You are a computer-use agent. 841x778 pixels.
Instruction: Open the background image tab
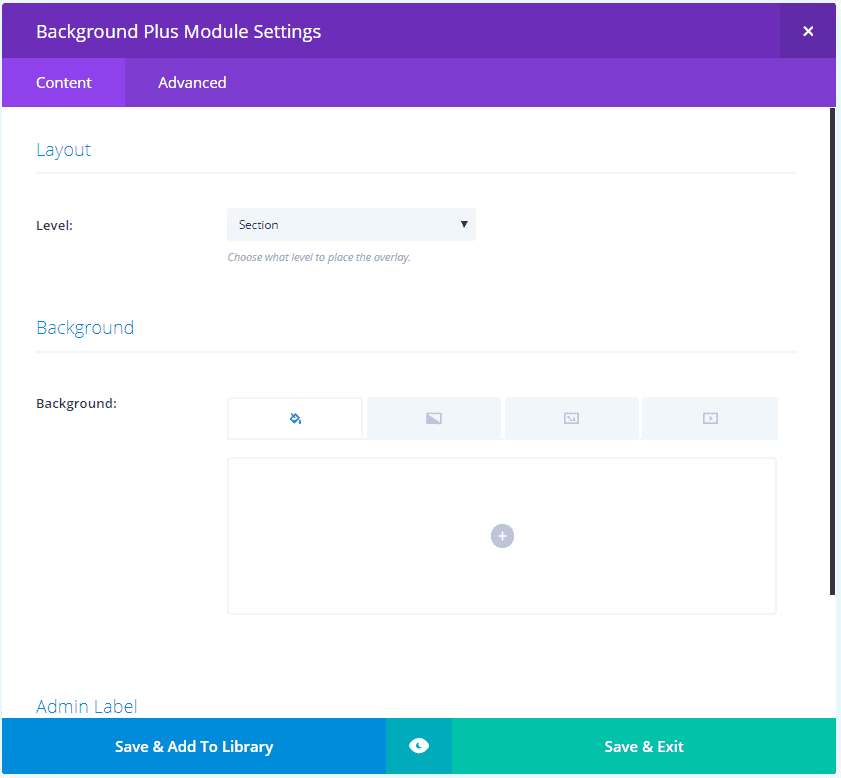[571, 418]
